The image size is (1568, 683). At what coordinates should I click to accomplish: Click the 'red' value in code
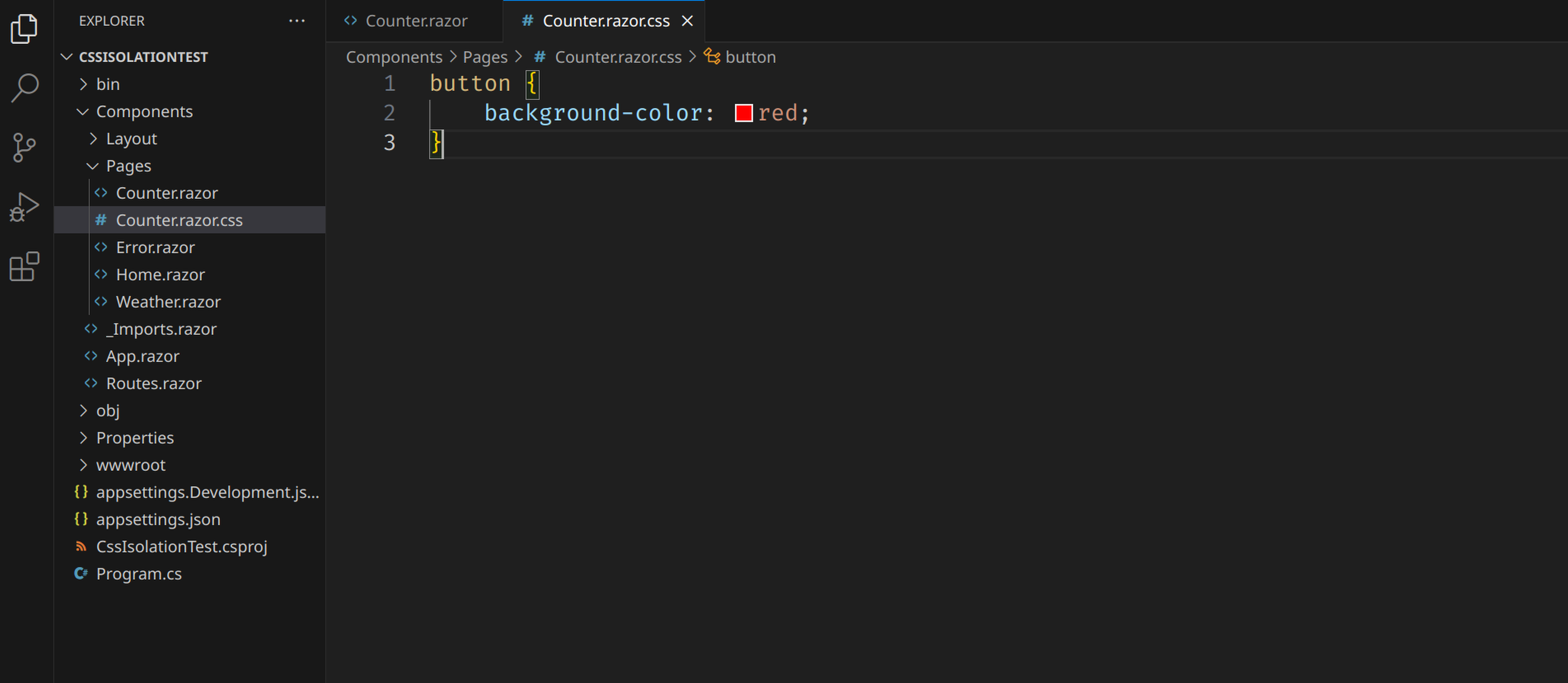tap(777, 113)
